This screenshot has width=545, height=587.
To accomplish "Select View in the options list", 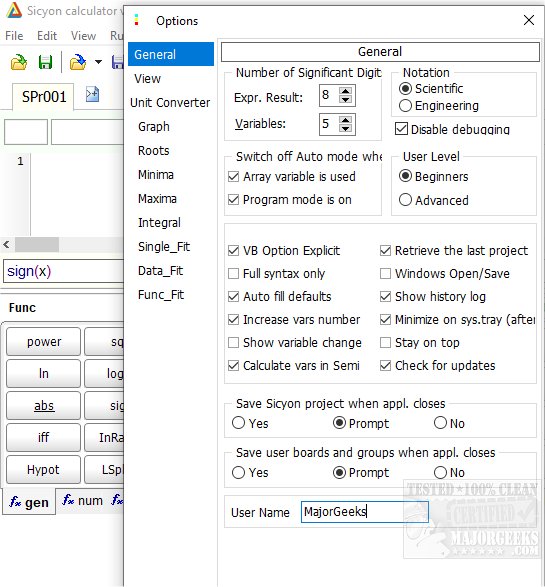I will click(147, 79).
